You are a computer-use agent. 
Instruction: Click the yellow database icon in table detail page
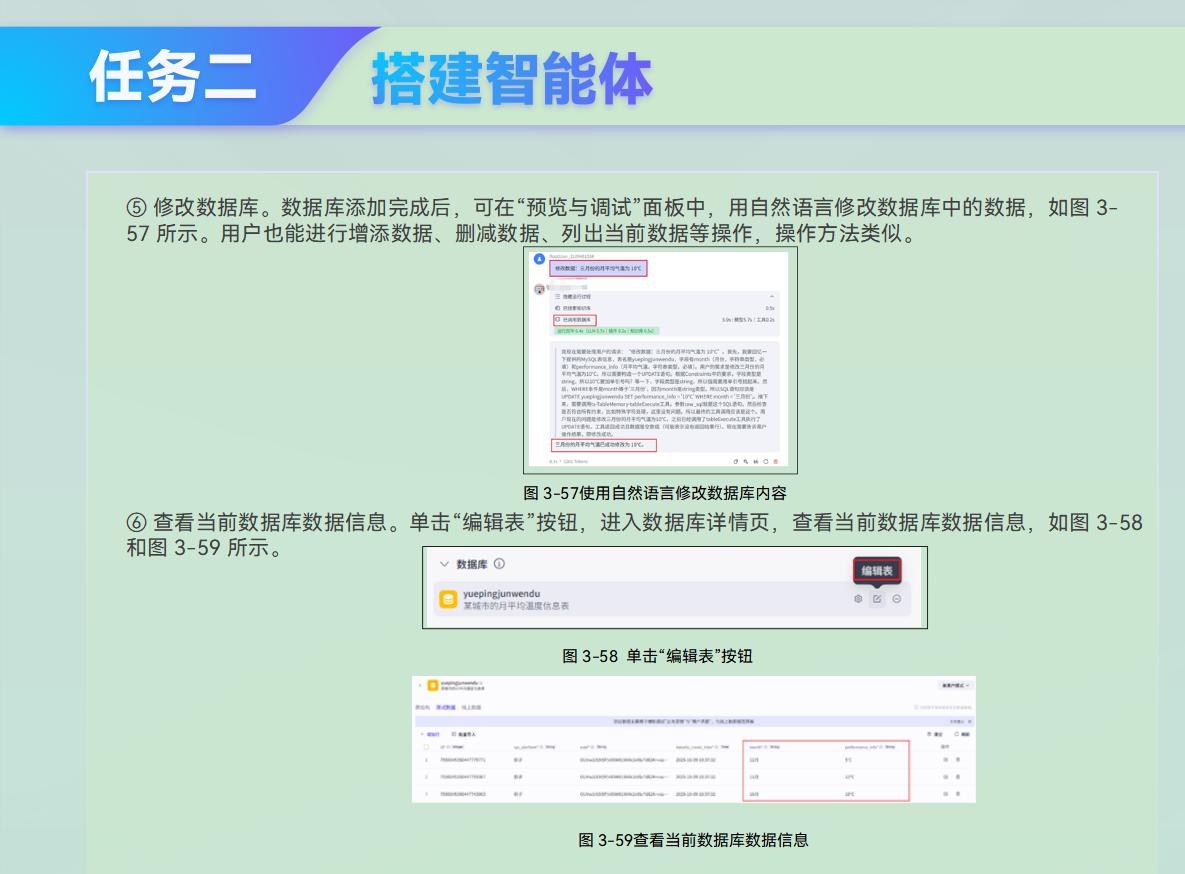point(432,685)
